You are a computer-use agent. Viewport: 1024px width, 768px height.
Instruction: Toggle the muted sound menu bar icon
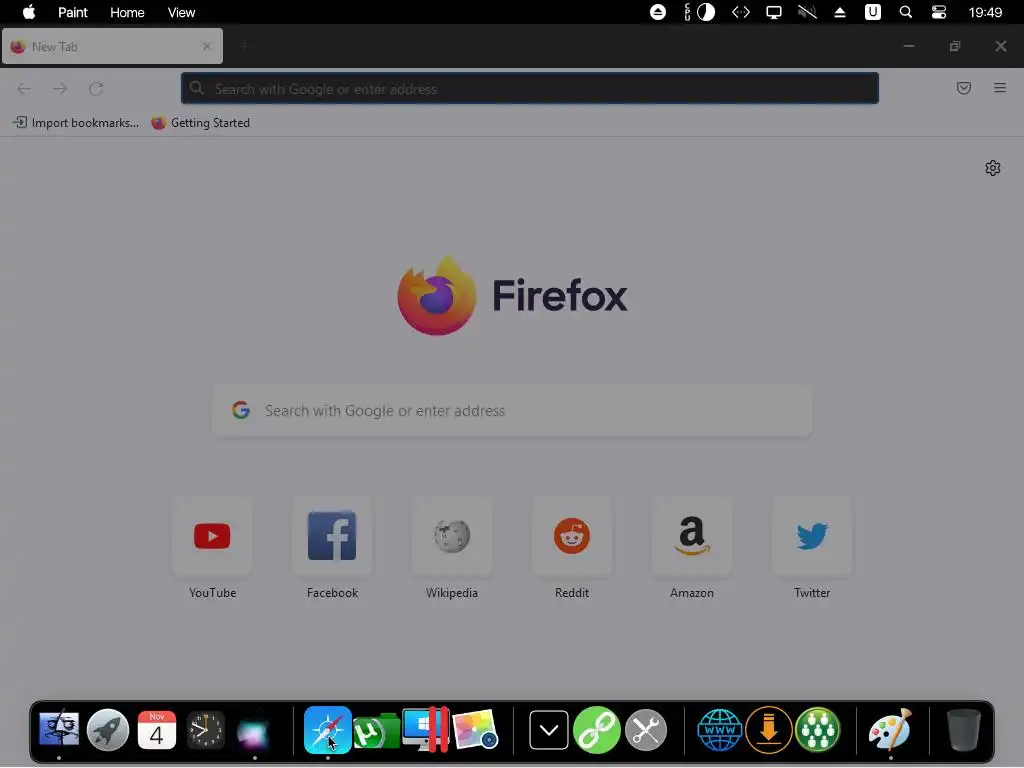tap(807, 12)
